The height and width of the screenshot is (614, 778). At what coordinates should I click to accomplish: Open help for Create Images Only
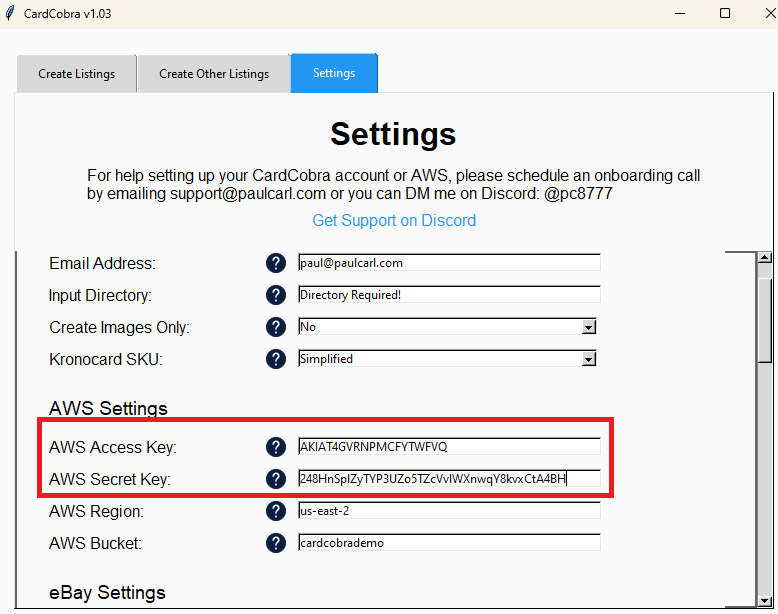275,327
